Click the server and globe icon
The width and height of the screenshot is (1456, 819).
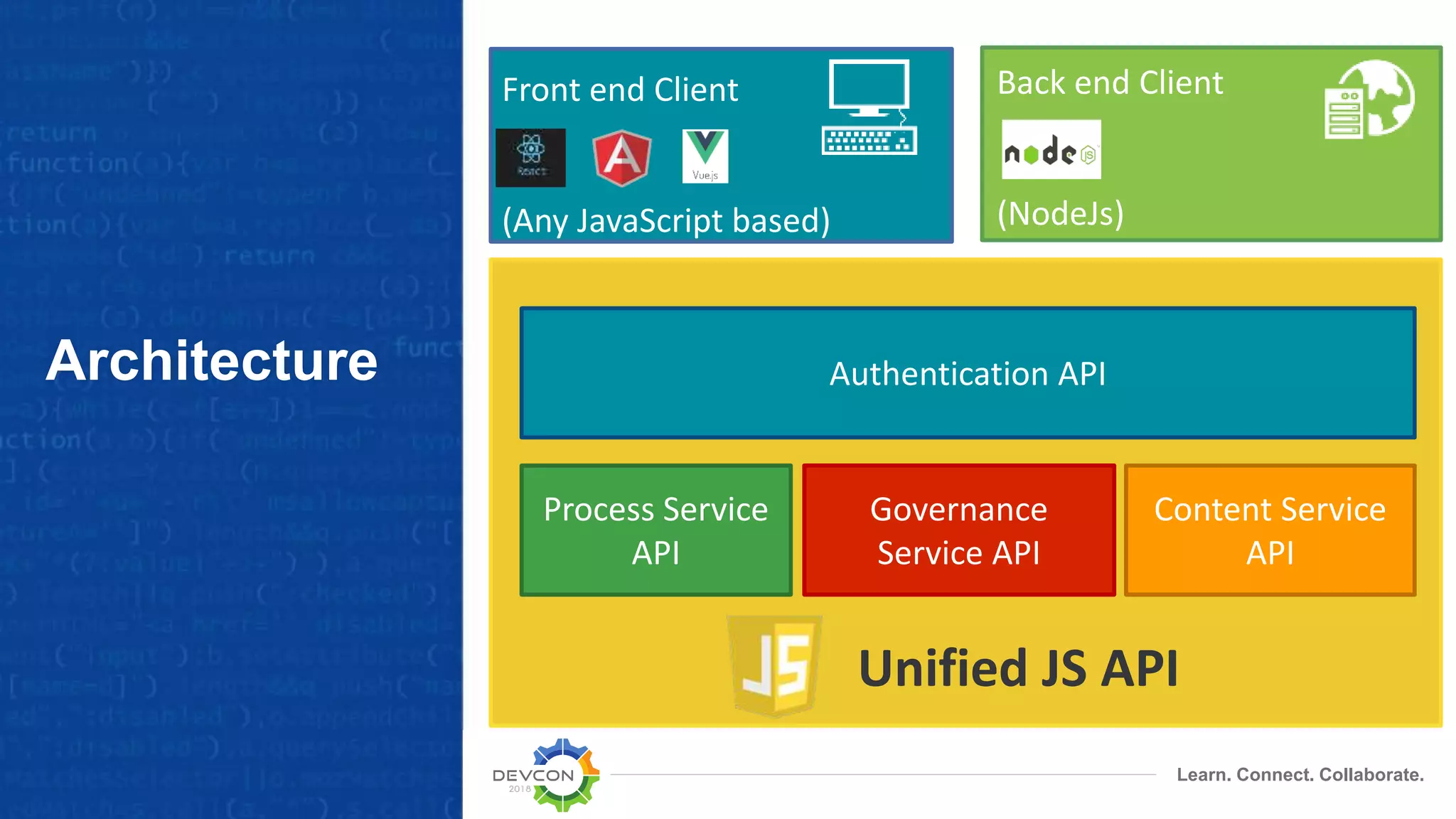click(x=1369, y=99)
